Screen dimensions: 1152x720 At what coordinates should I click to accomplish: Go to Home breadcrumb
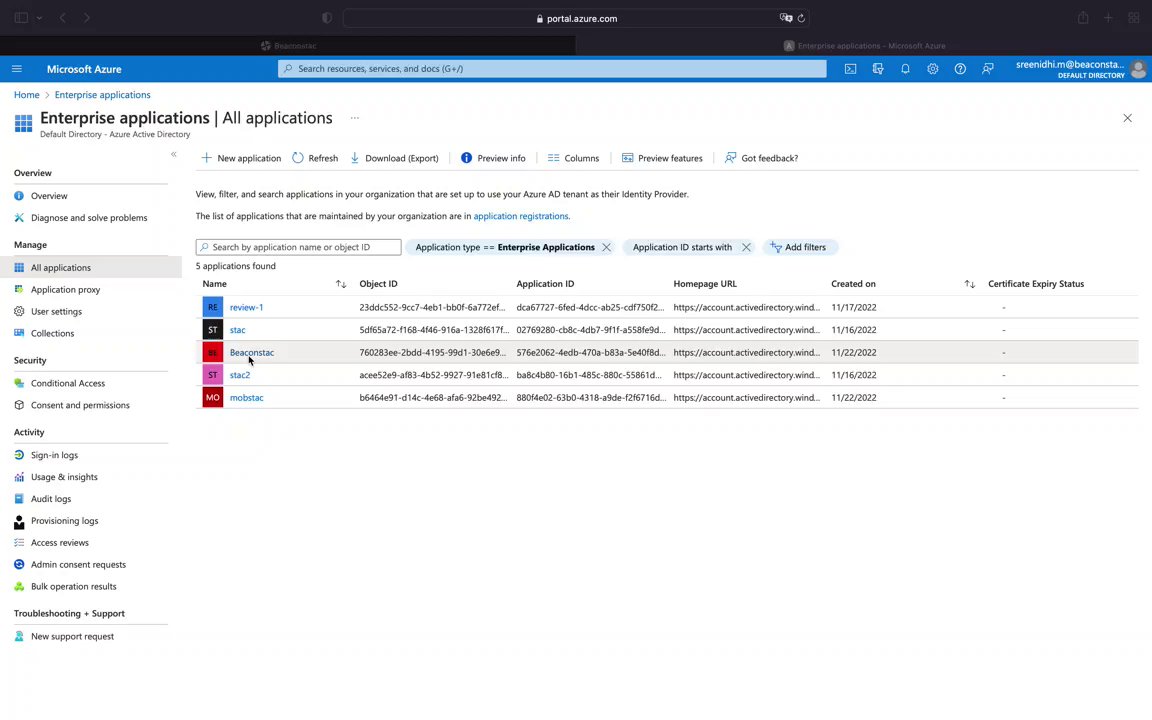[26, 95]
